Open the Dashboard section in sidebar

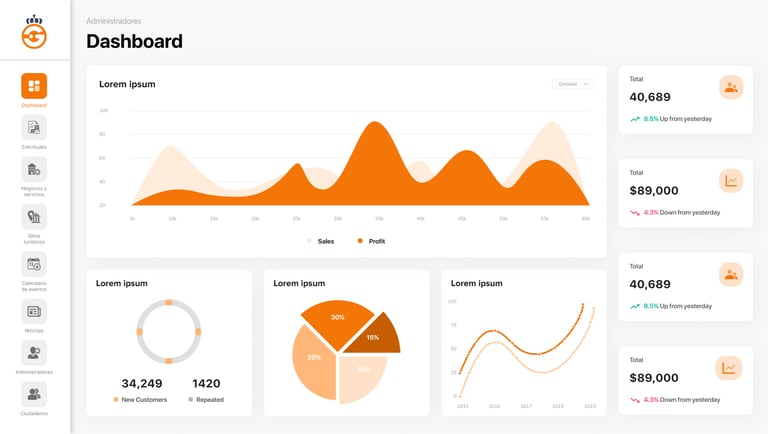[34, 86]
